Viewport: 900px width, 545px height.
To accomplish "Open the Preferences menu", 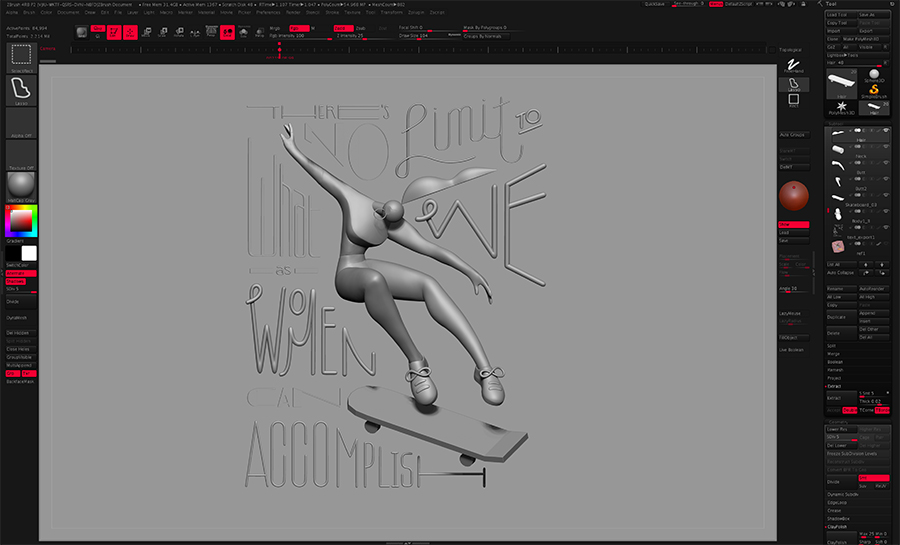I will (268, 12).
